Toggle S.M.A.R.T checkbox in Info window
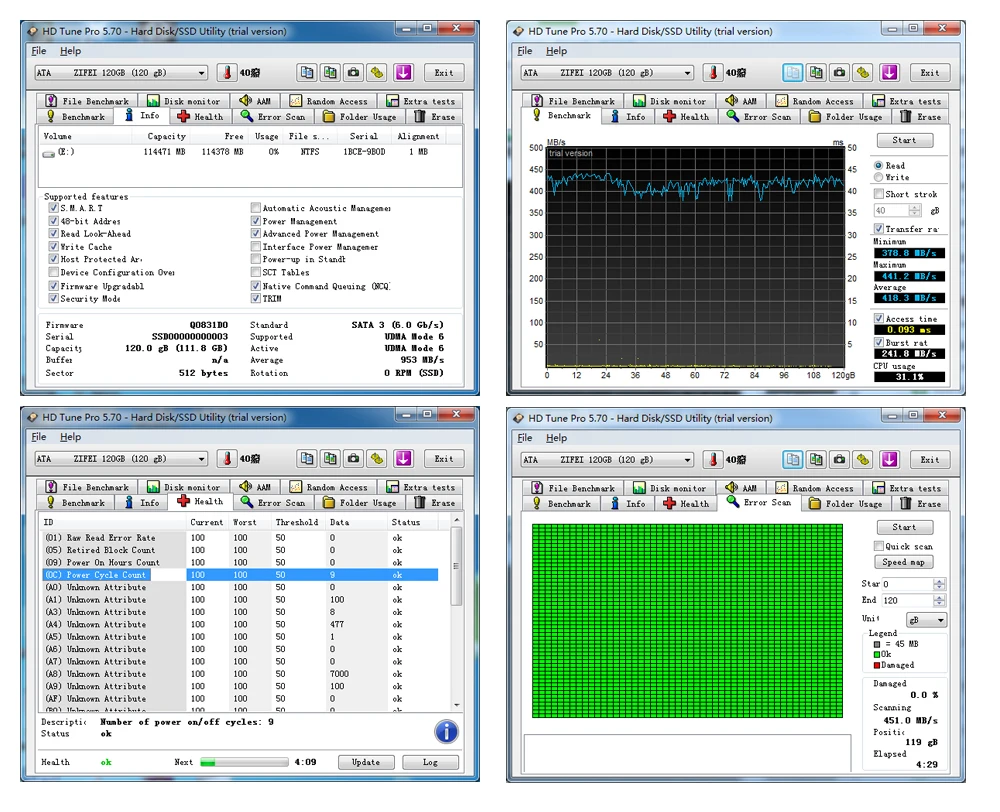 pyautogui.click(x=54, y=208)
